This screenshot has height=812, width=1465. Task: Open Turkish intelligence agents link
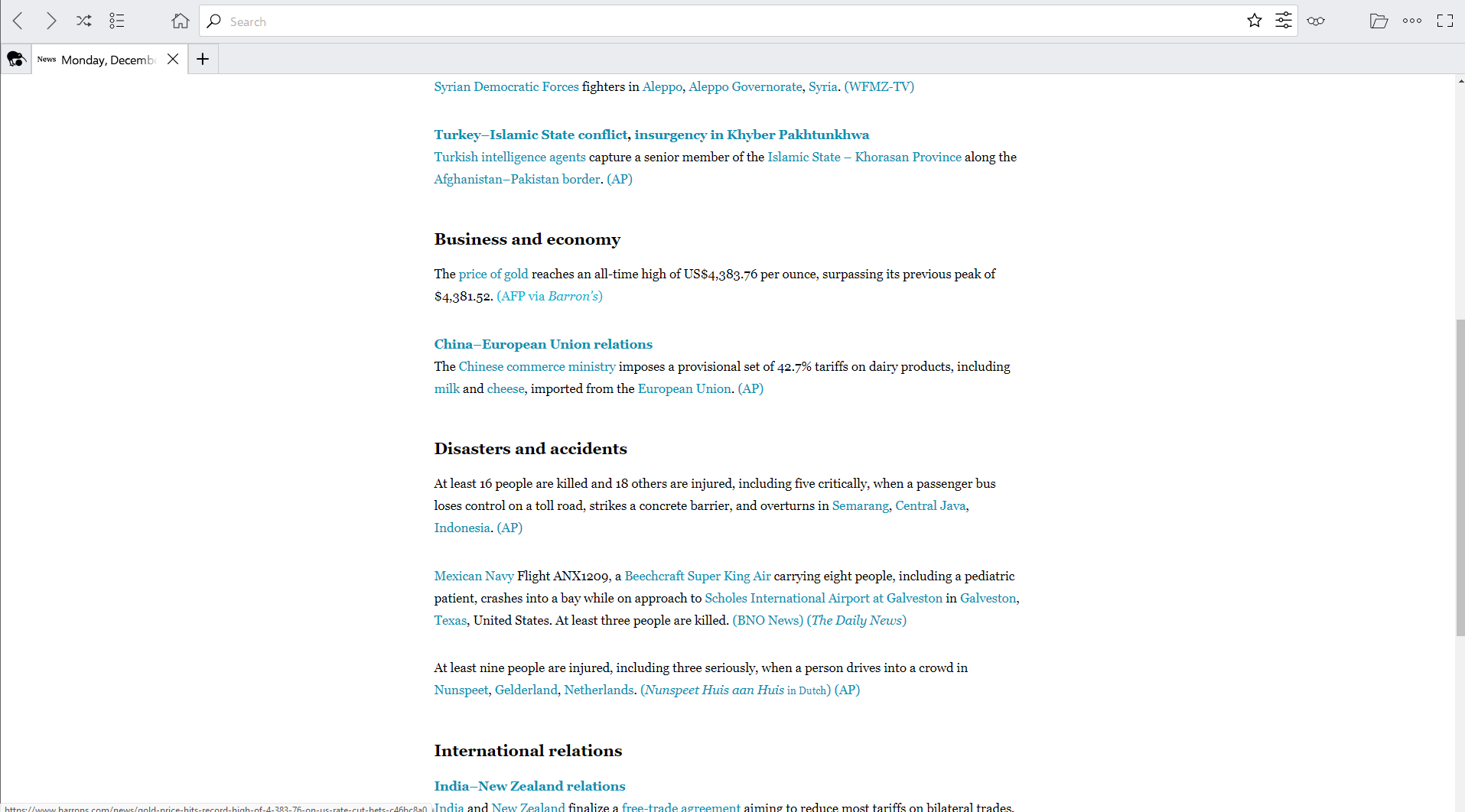click(x=509, y=157)
